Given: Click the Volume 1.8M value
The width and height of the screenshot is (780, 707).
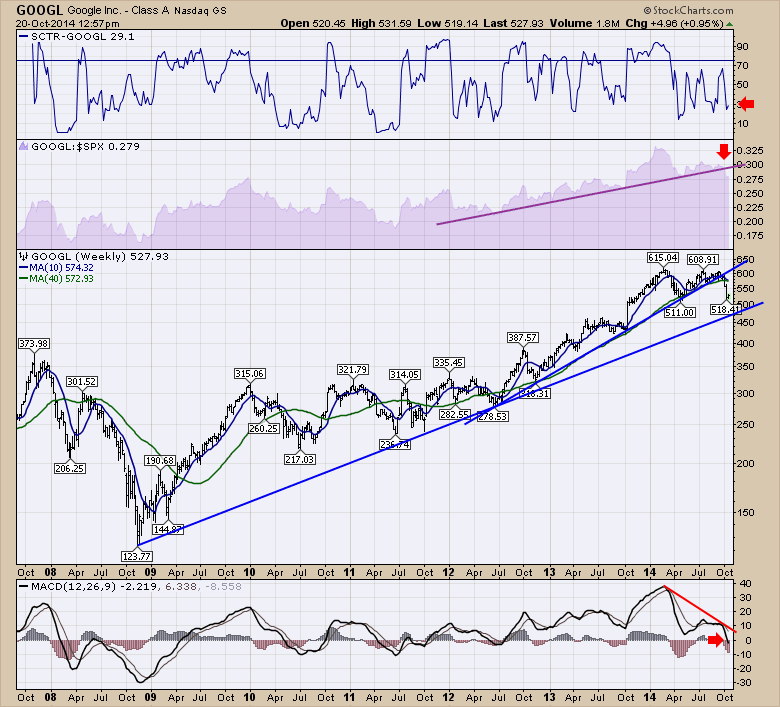Looking at the screenshot, I should click(585, 23).
